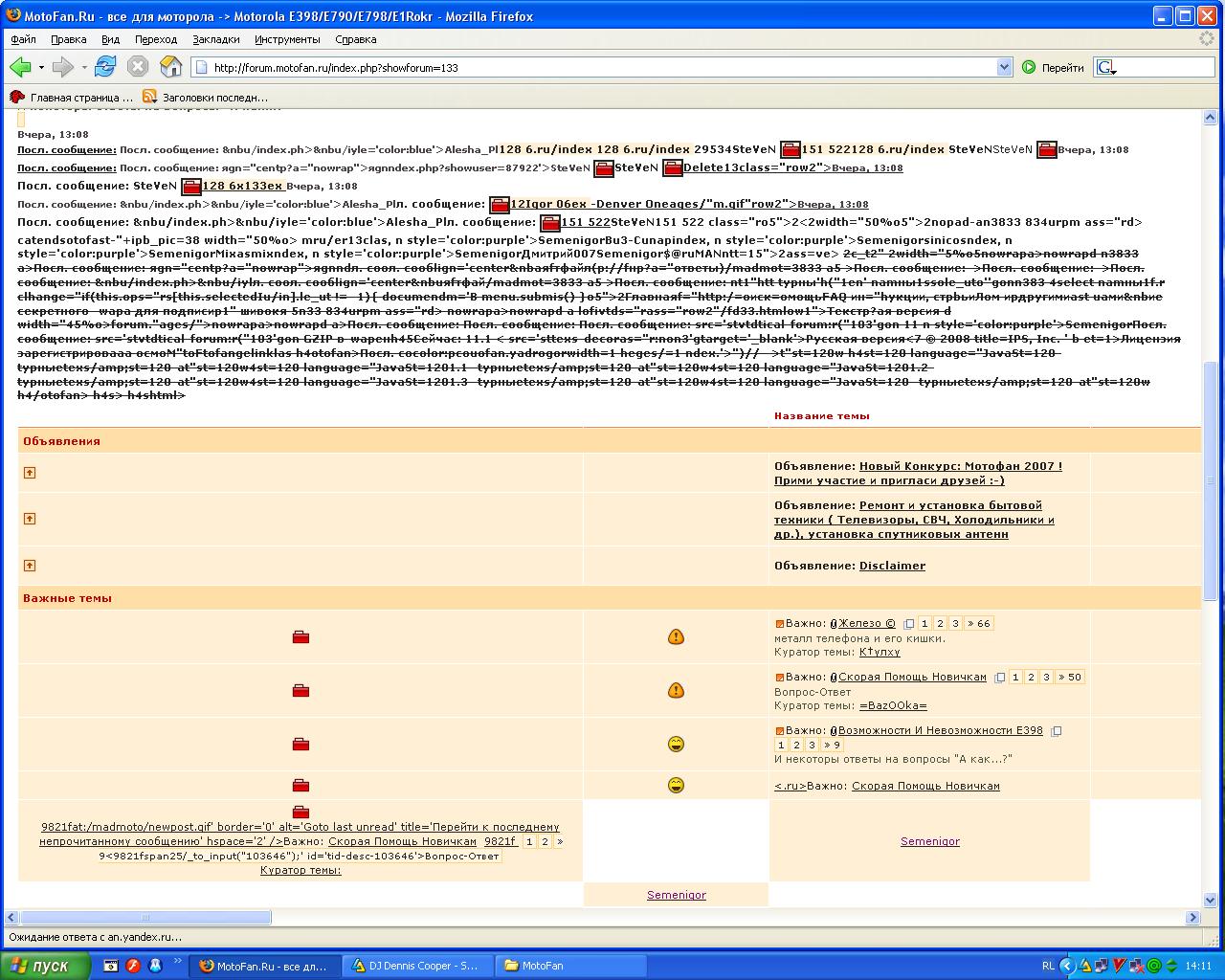Screen dimensions: 1225x980
Task: Open the Файл menu
Action: click(23, 39)
